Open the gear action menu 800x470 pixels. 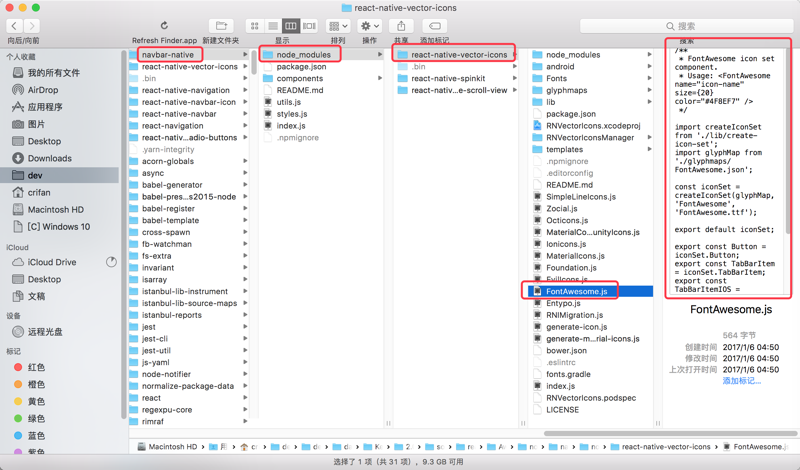point(370,26)
